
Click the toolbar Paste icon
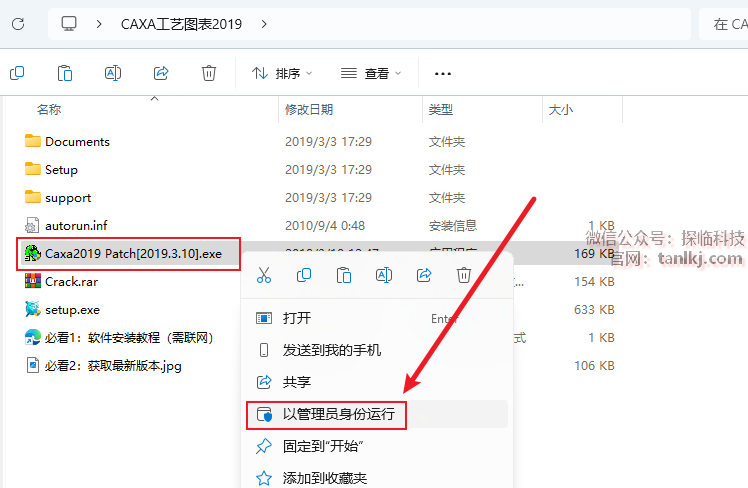[x=65, y=73]
